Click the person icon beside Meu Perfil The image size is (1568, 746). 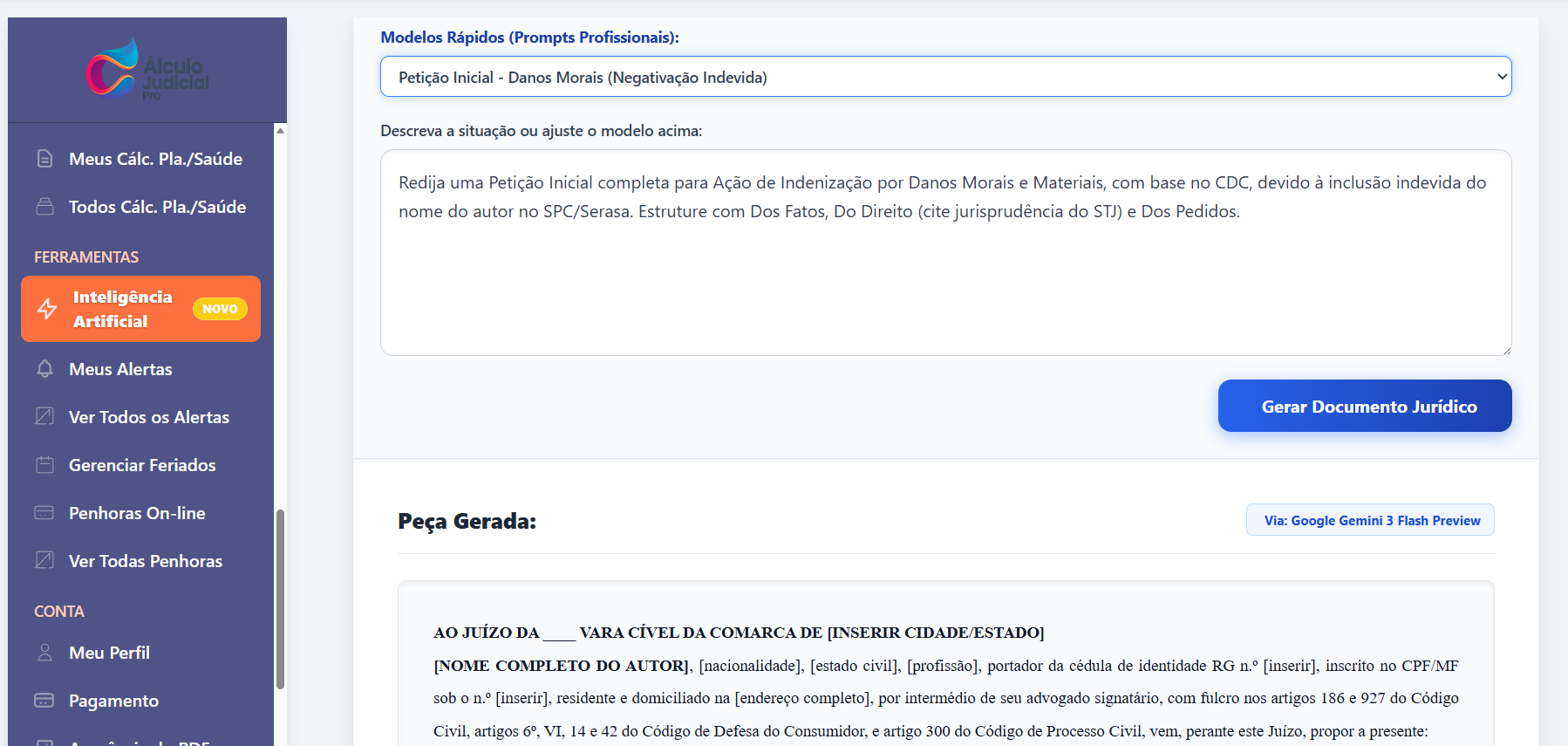44,653
